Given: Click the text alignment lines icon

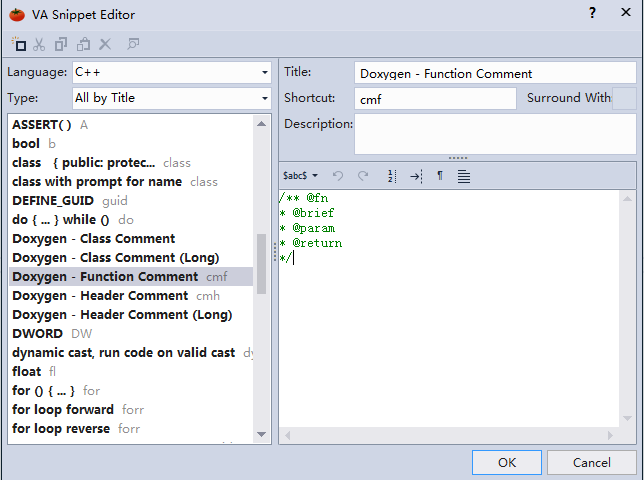Looking at the screenshot, I should coord(464,177).
